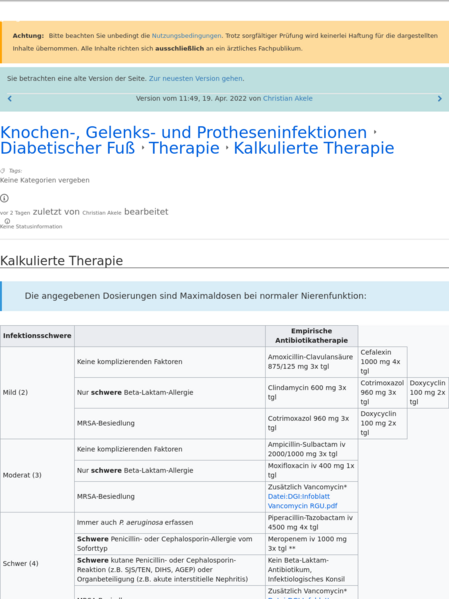Image resolution: width=449 pixels, height=599 pixels.
Task: Open Datei:DGI:Infoblatt Vancomycin RGU.pdf link in Moderat row
Action: click(302, 501)
